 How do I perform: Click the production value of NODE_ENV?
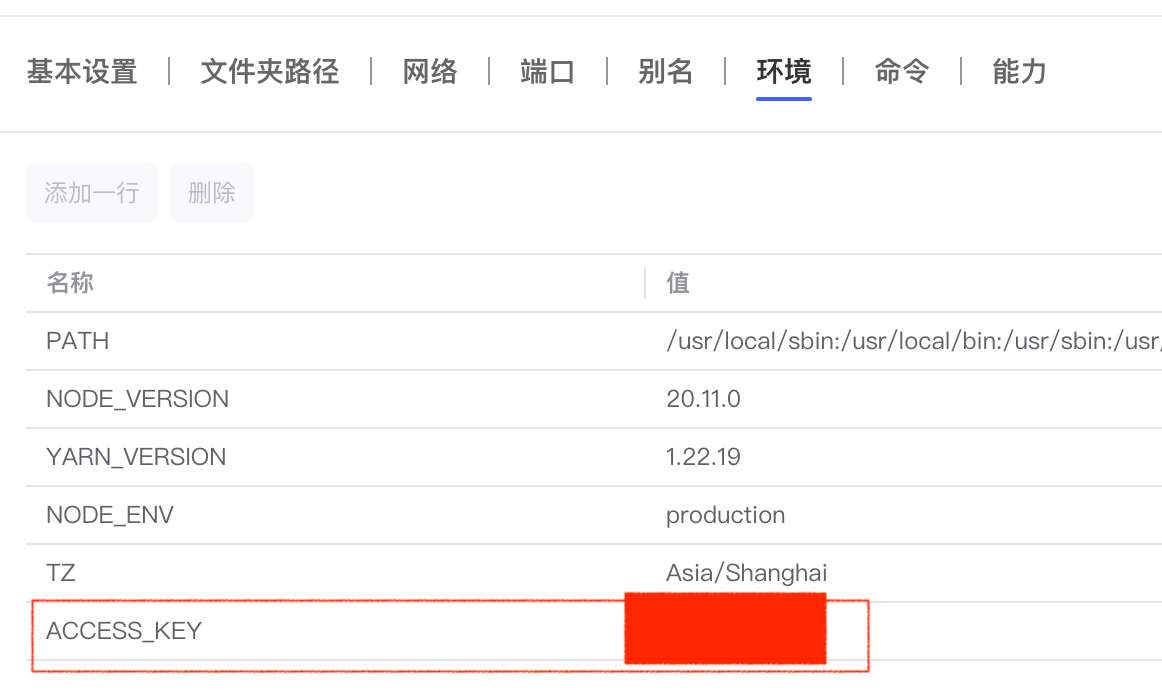[x=725, y=515]
